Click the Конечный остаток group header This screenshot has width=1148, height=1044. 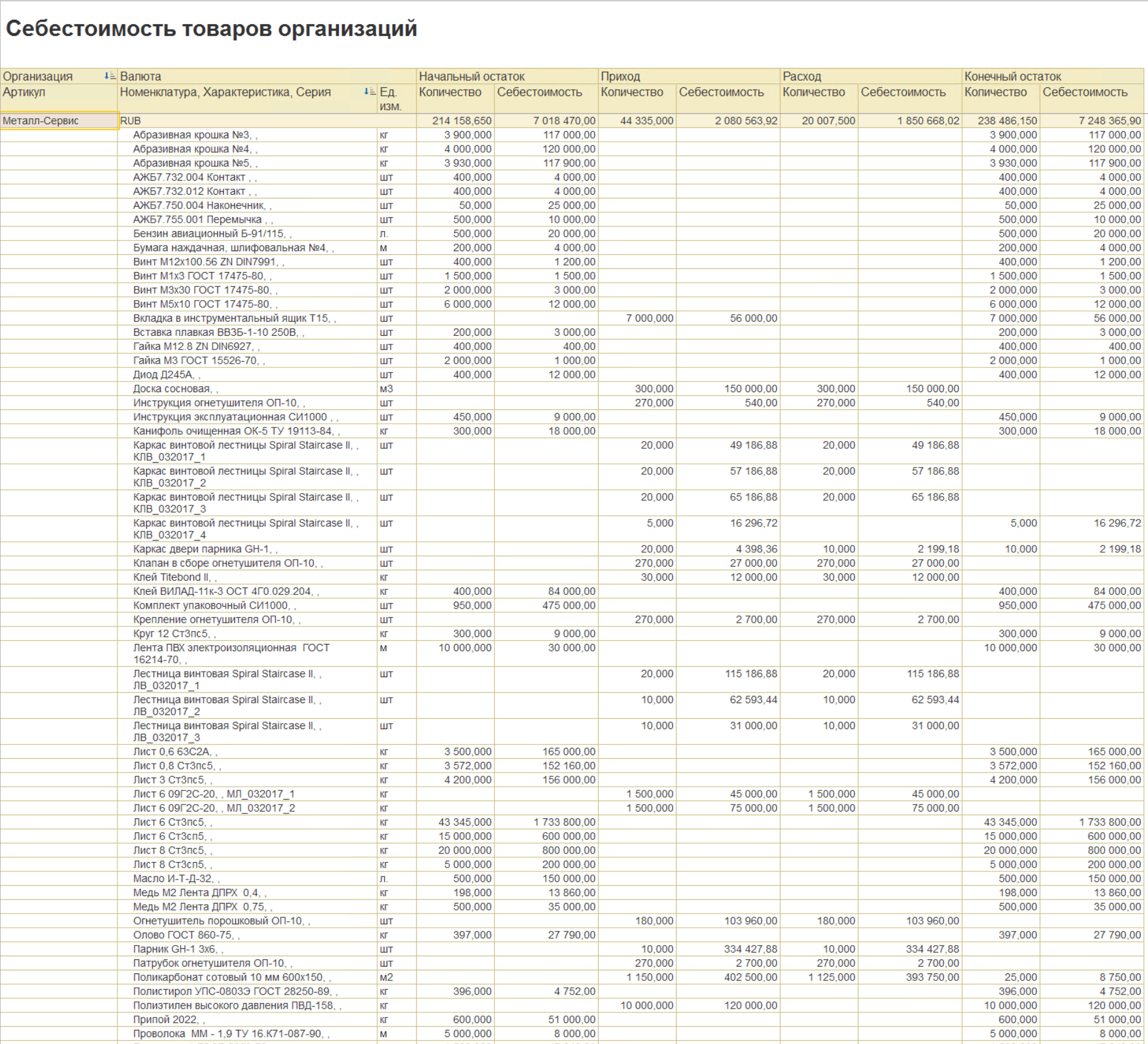click(1013, 76)
